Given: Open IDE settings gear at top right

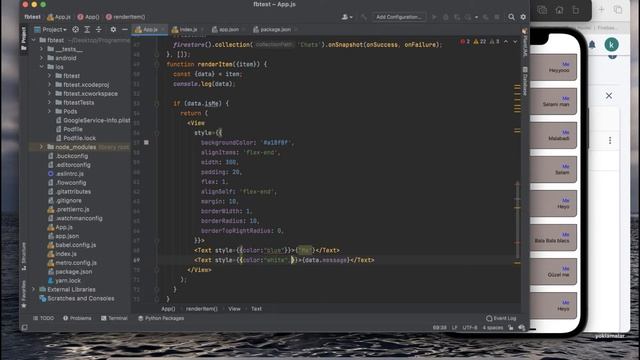Looking at the screenshot, I should [x=523, y=17].
